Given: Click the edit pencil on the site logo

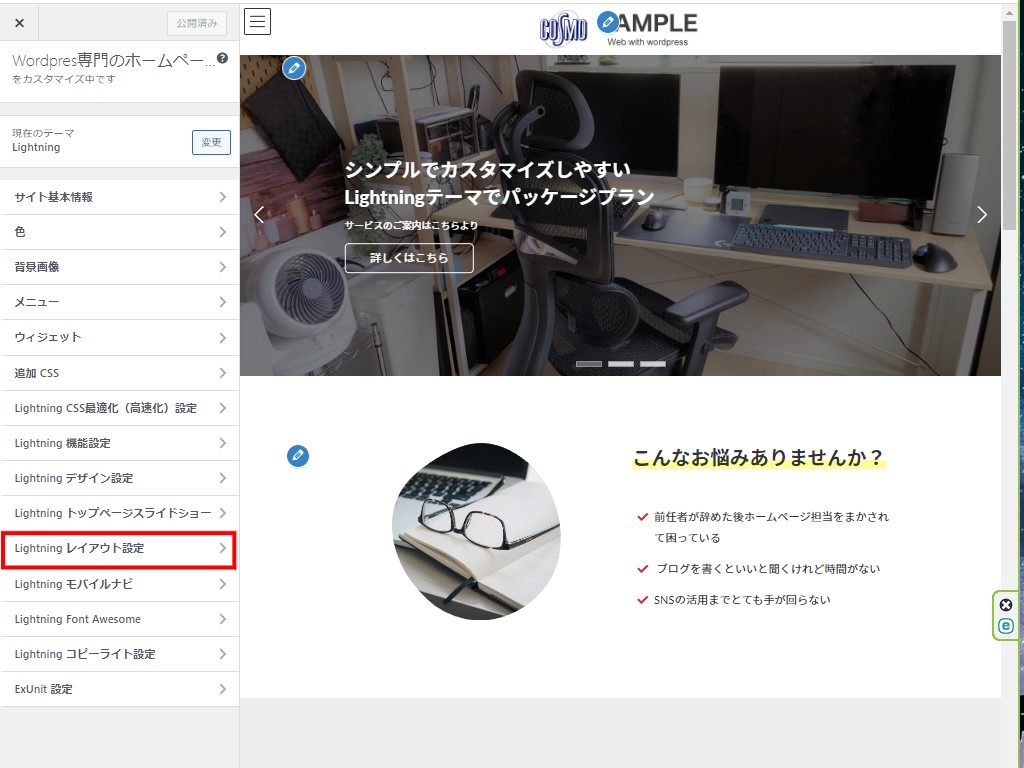Looking at the screenshot, I should [607, 22].
